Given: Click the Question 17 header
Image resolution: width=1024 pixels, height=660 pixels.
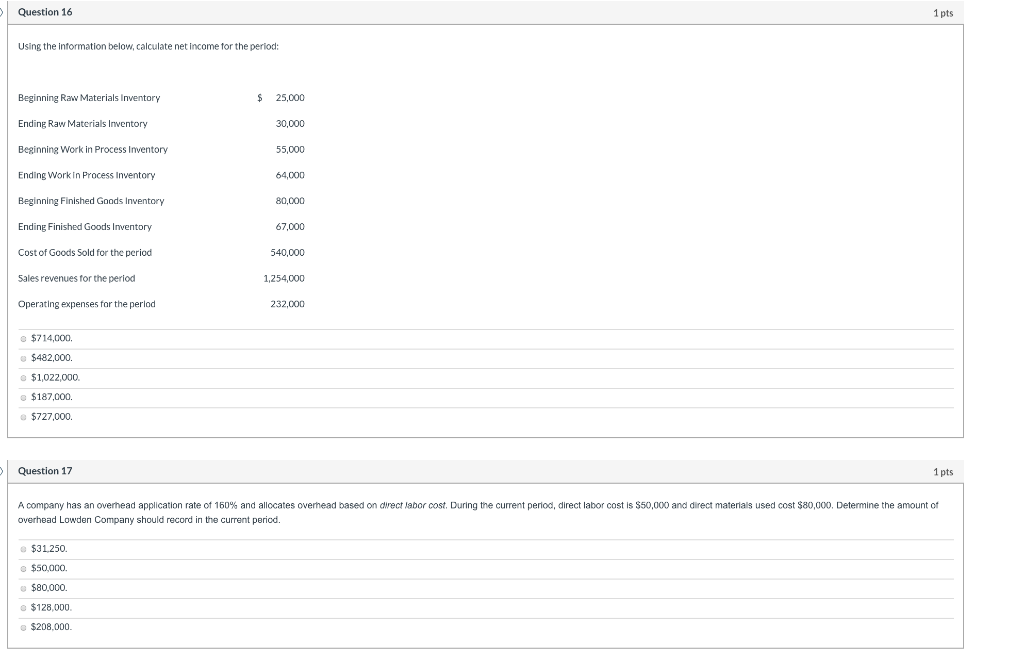Looking at the screenshot, I should pyautogui.click(x=45, y=471).
